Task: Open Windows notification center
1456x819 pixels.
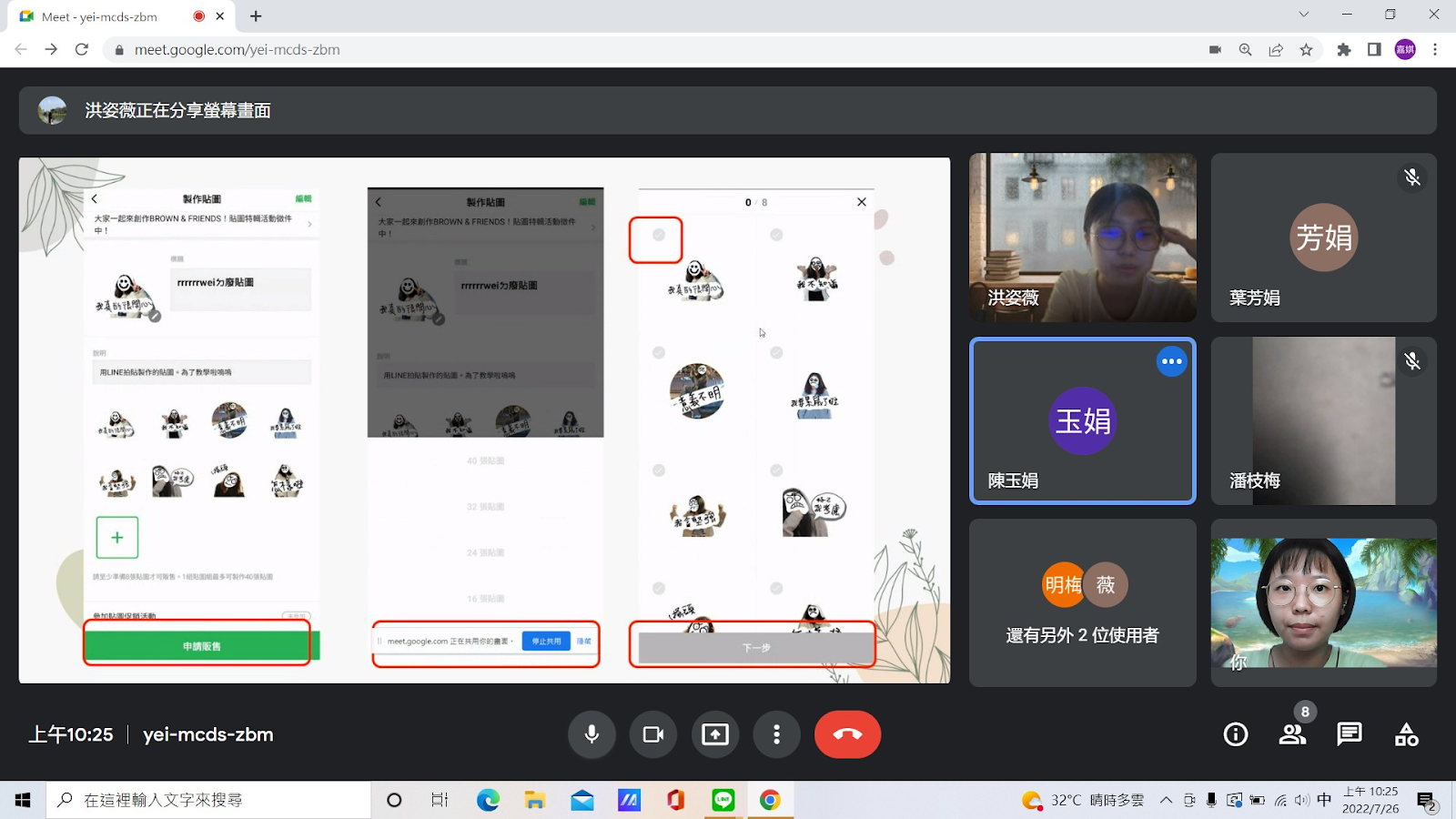Action: tap(1426, 800)
